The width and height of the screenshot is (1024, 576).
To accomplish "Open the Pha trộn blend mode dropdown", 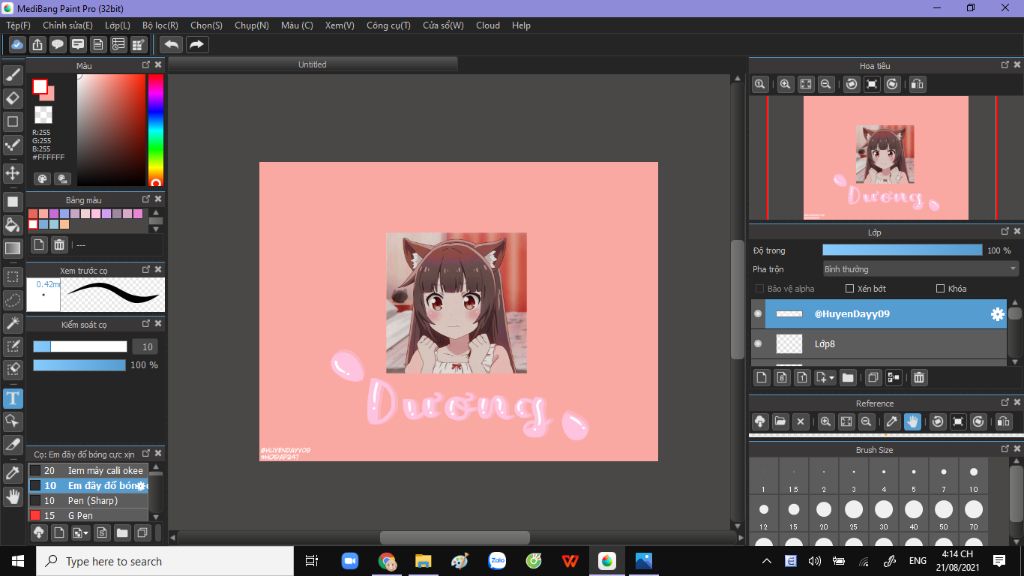I will pyautogui.click(x=920, y=269).
